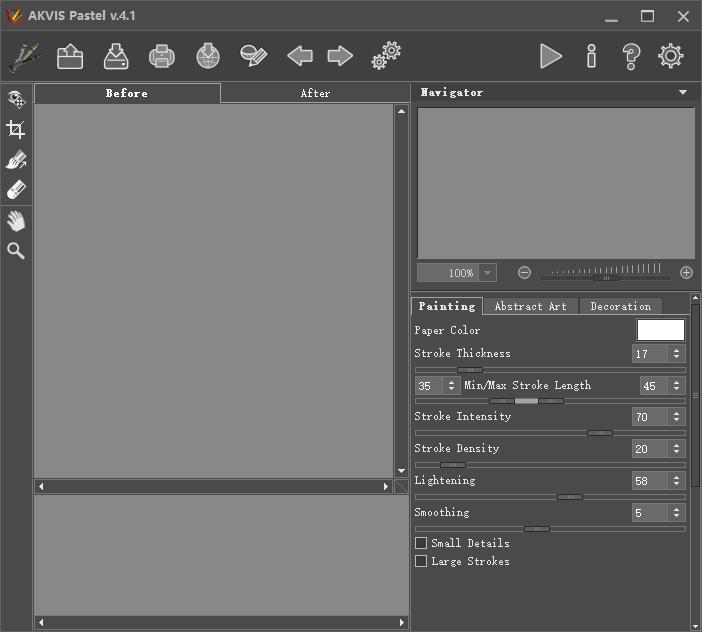
Task: Select the Hand tool
Action: (16, 221)
